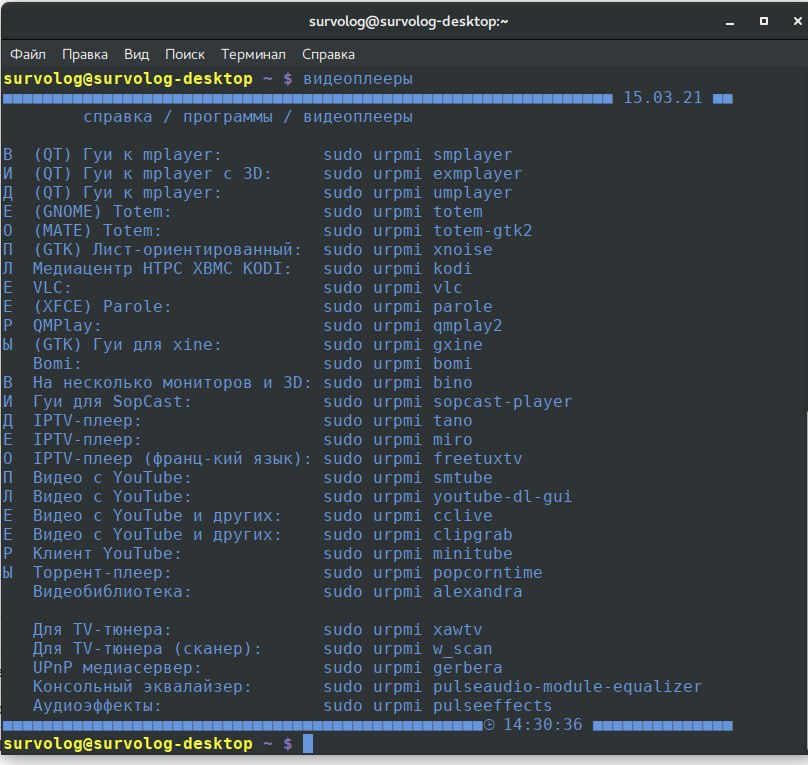Viewport: 808px width, 765px height.
Task: Click the text sudo urpmi exmplayer
Action: 423,174
